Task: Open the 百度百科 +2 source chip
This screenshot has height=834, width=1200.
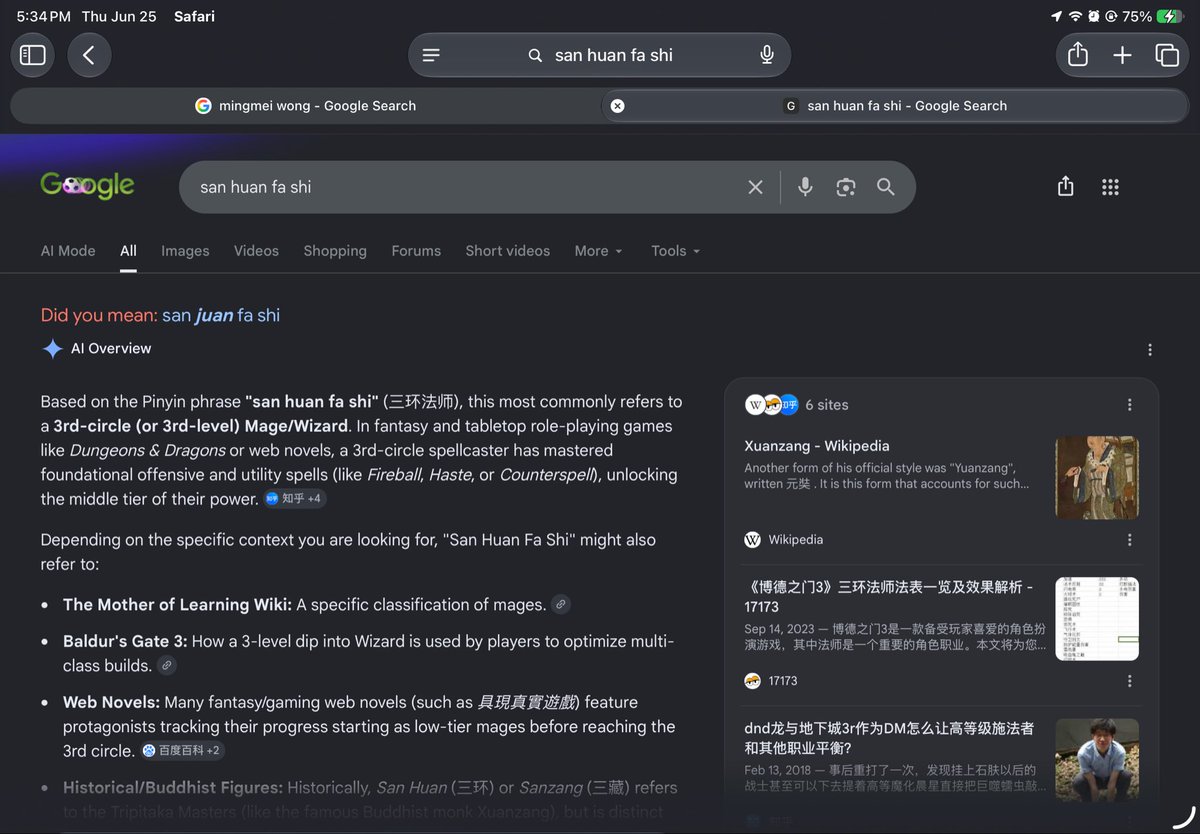Action: pyautogui.click(x=182, y=750)
